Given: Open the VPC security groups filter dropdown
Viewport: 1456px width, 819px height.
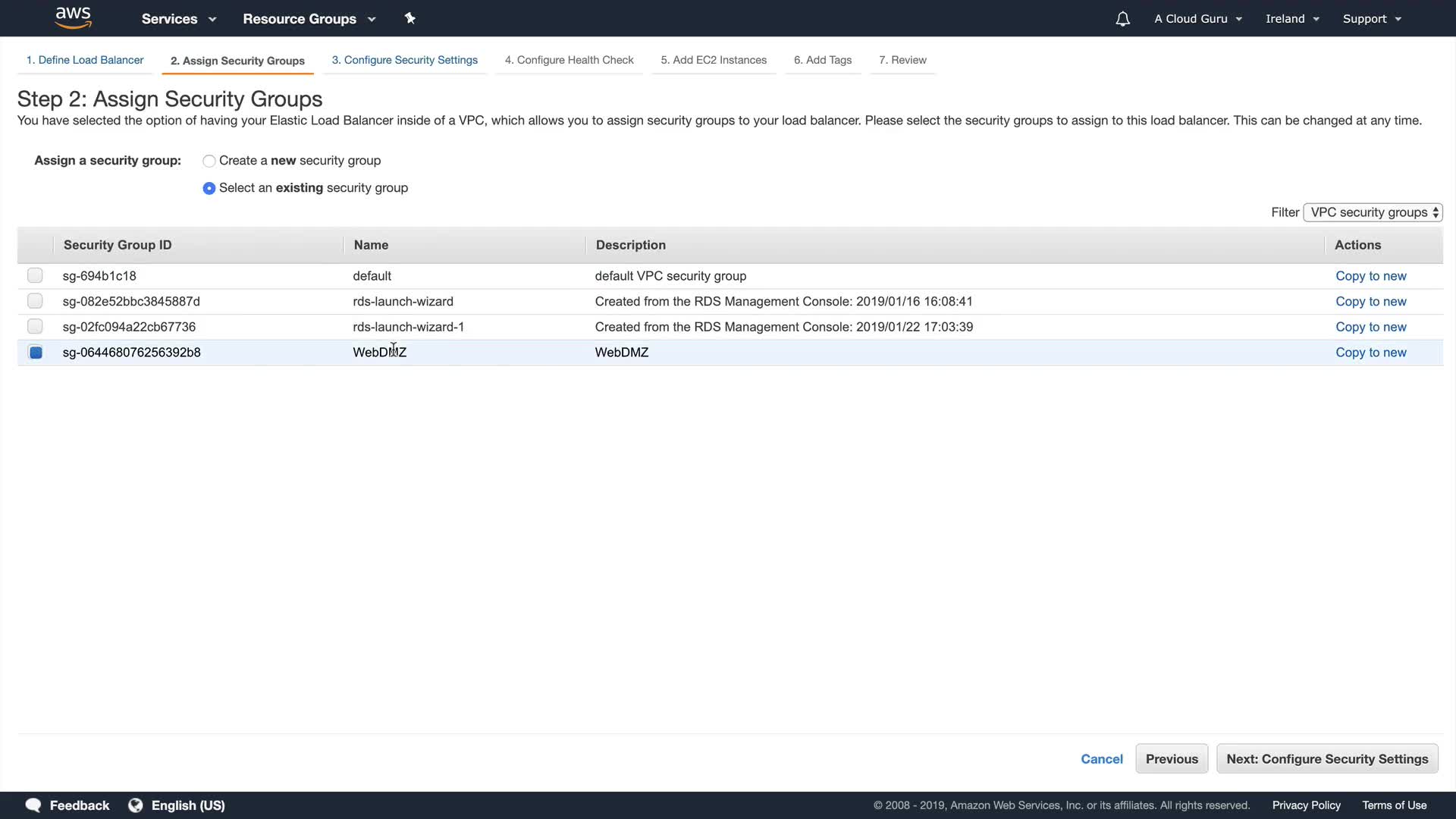Looking at the screenshot, I should 1373,212.
